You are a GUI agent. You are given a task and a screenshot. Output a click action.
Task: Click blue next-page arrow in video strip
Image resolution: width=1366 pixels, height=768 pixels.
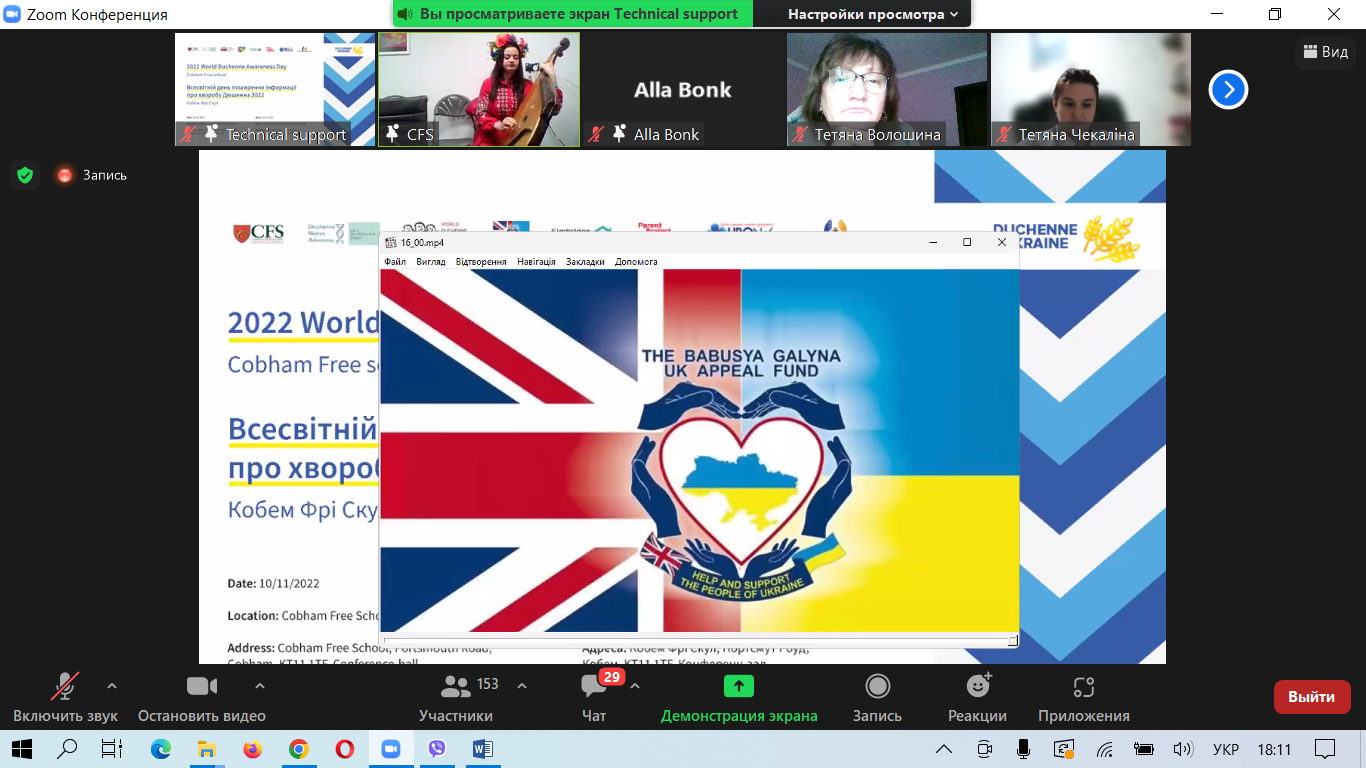1229,90
